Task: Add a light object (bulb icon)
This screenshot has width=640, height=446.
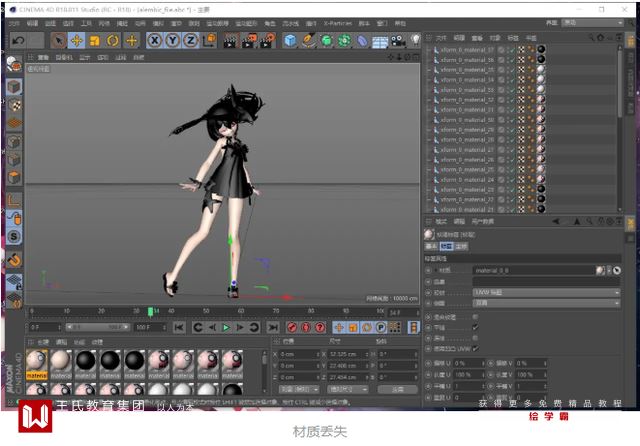Action: [x=415, y=40]
